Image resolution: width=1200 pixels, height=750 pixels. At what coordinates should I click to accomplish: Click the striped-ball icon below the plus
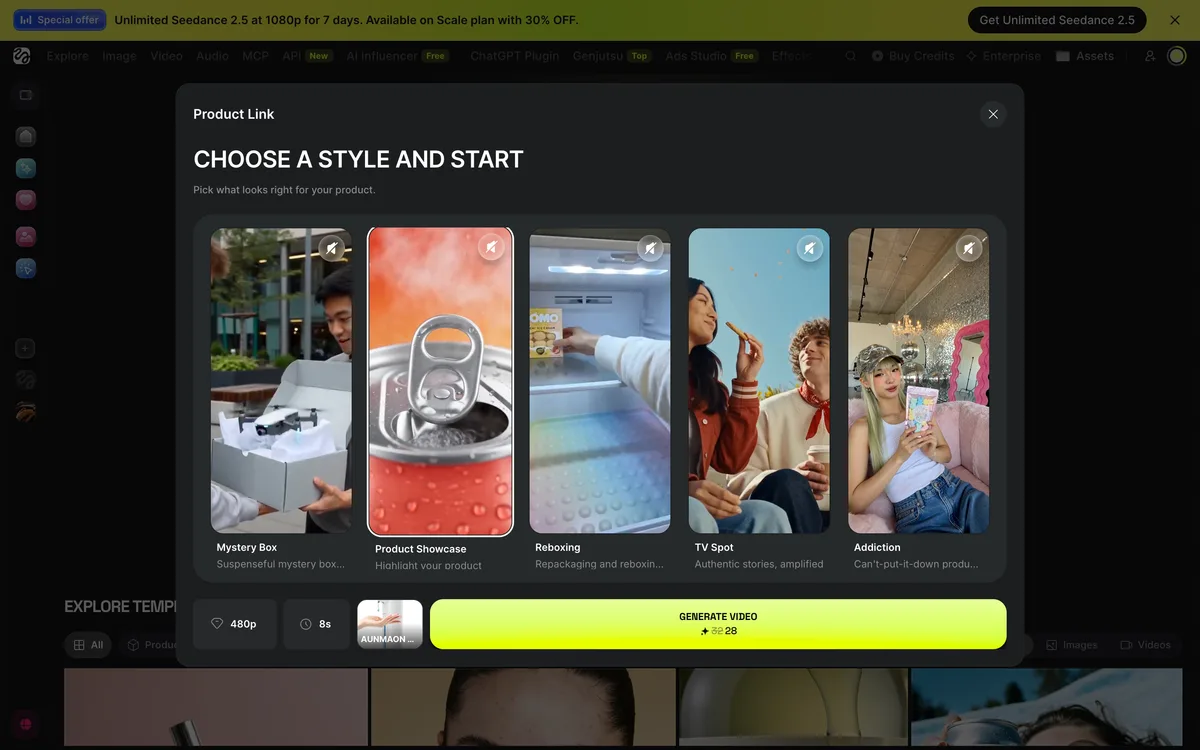pos(26,380)
